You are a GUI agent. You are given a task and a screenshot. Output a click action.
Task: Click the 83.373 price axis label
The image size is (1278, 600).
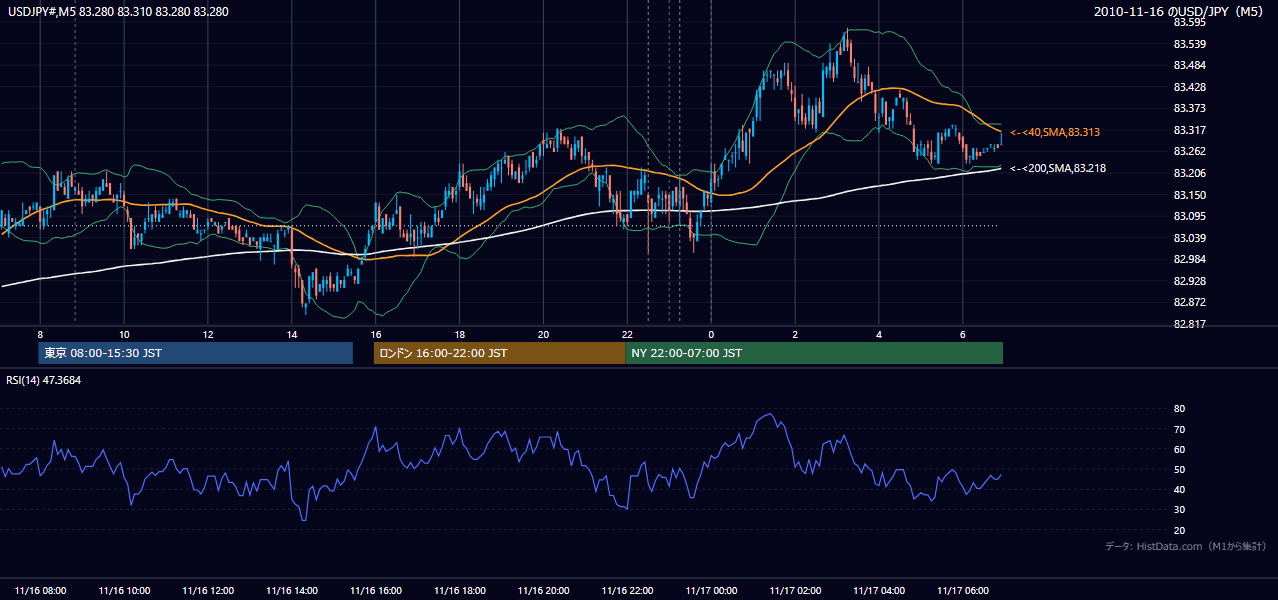[x=1188, y=108]
